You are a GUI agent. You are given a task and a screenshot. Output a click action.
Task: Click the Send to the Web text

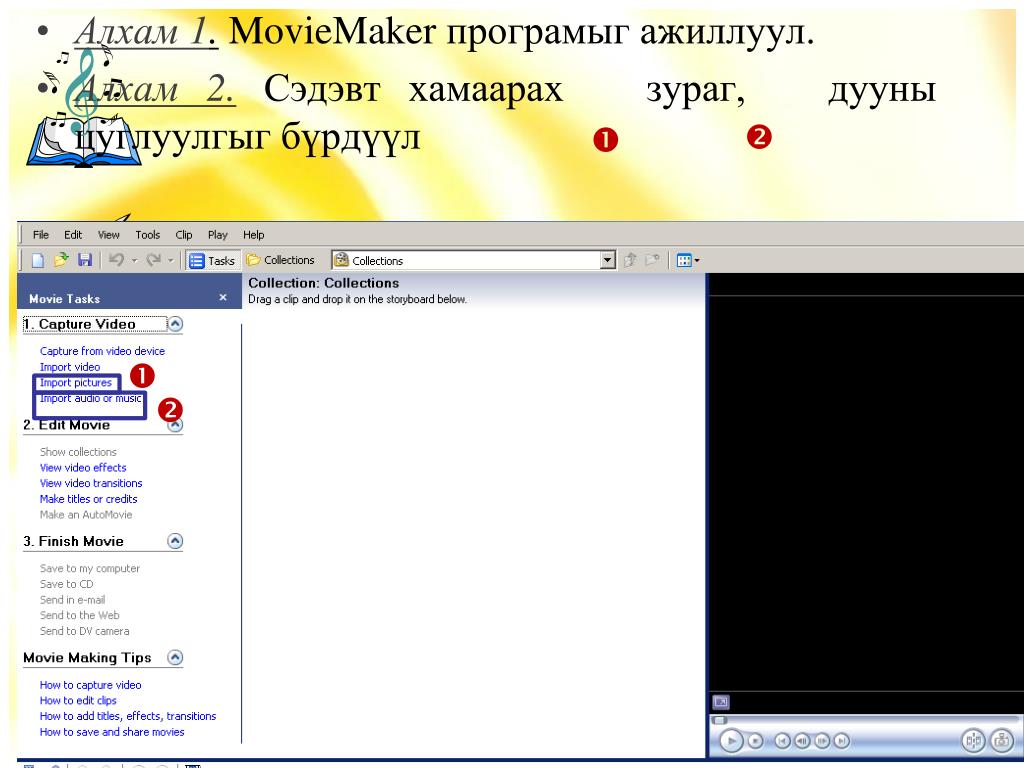(x=79, y=615)
